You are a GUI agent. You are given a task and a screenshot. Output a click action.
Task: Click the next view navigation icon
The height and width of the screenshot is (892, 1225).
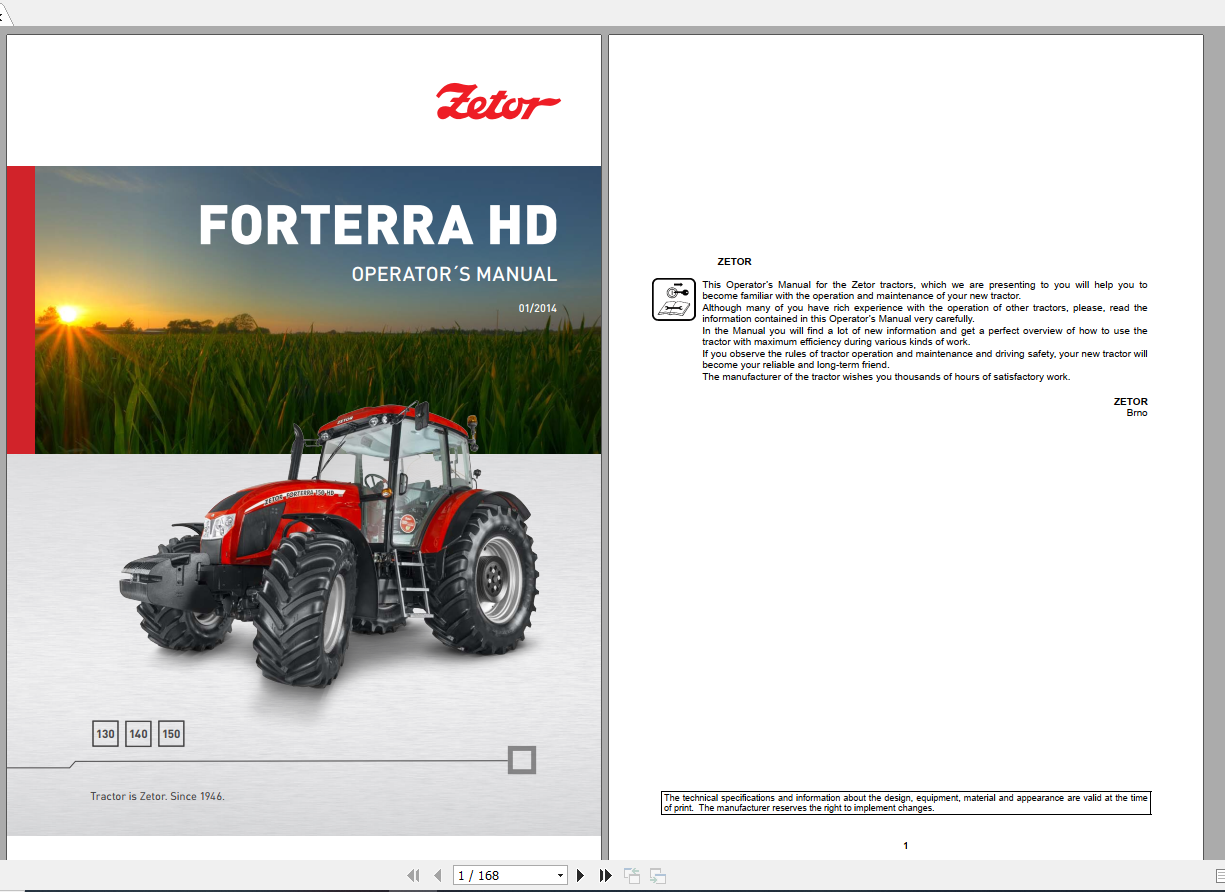pyautogui.click(x=657, y=875)
